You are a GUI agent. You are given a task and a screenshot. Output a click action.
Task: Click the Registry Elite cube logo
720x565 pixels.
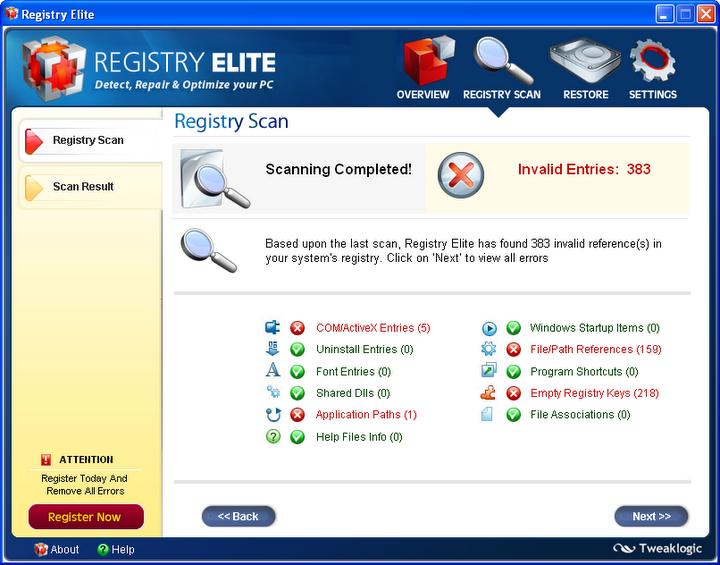pyautogui.click(x=54, y=67)
